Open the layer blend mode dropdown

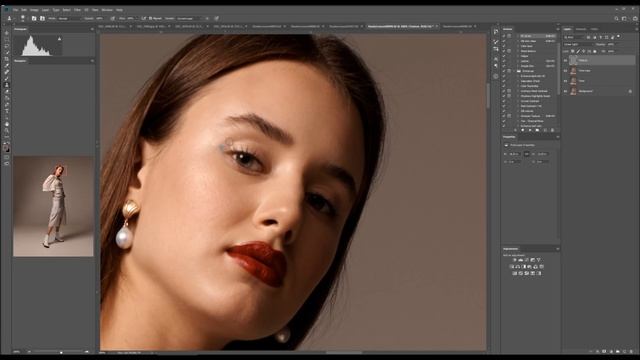click(x=577, y=44)
